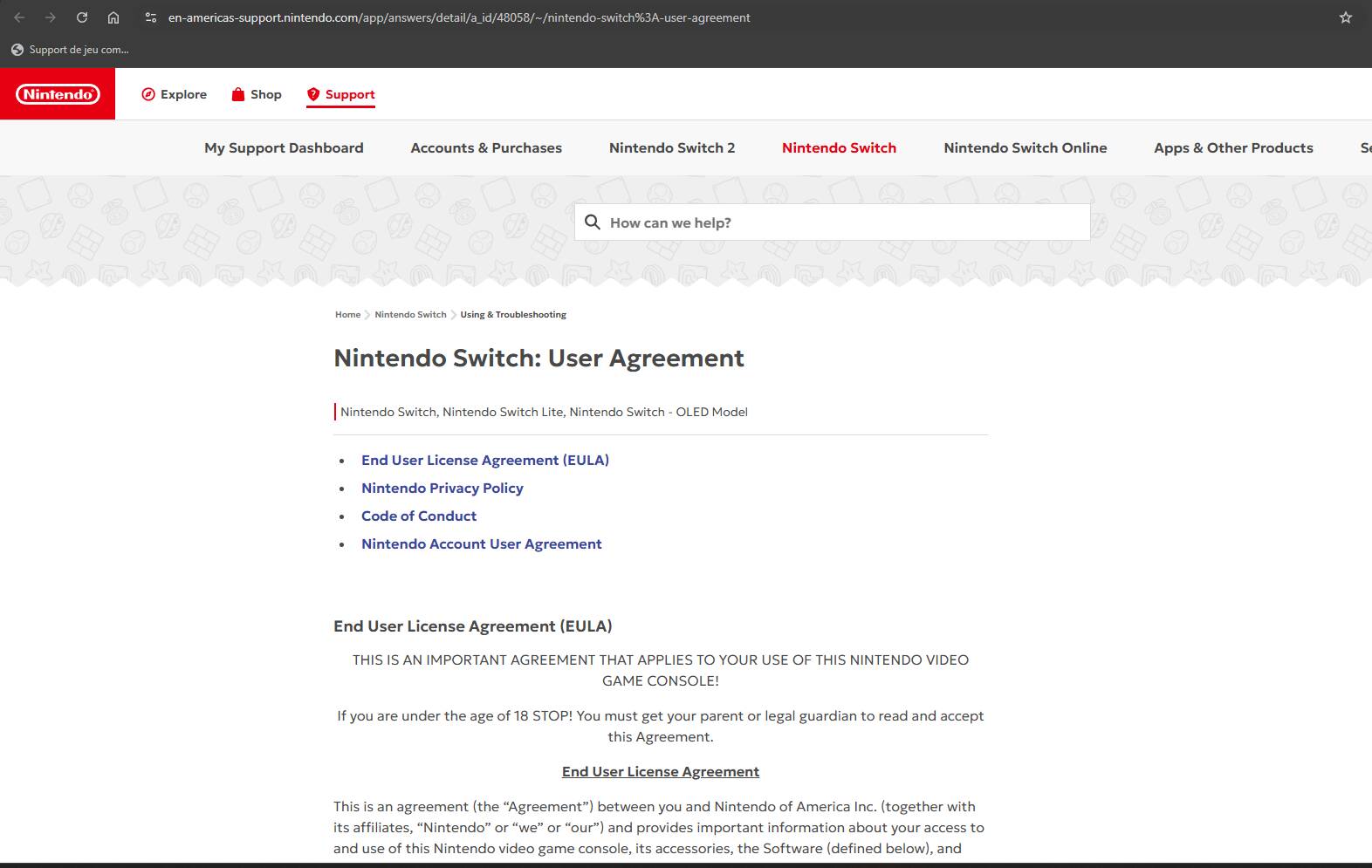Go to browser home page icon

click(x=113, y=17)
